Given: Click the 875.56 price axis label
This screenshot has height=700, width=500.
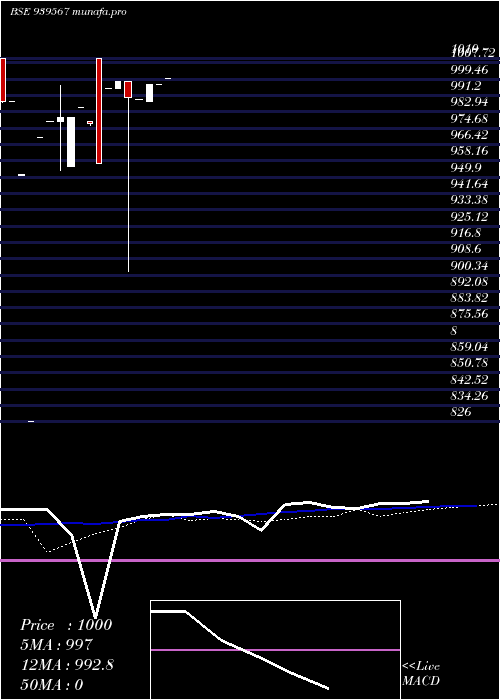Looking at the screenshot, I should tap(469, 314).
